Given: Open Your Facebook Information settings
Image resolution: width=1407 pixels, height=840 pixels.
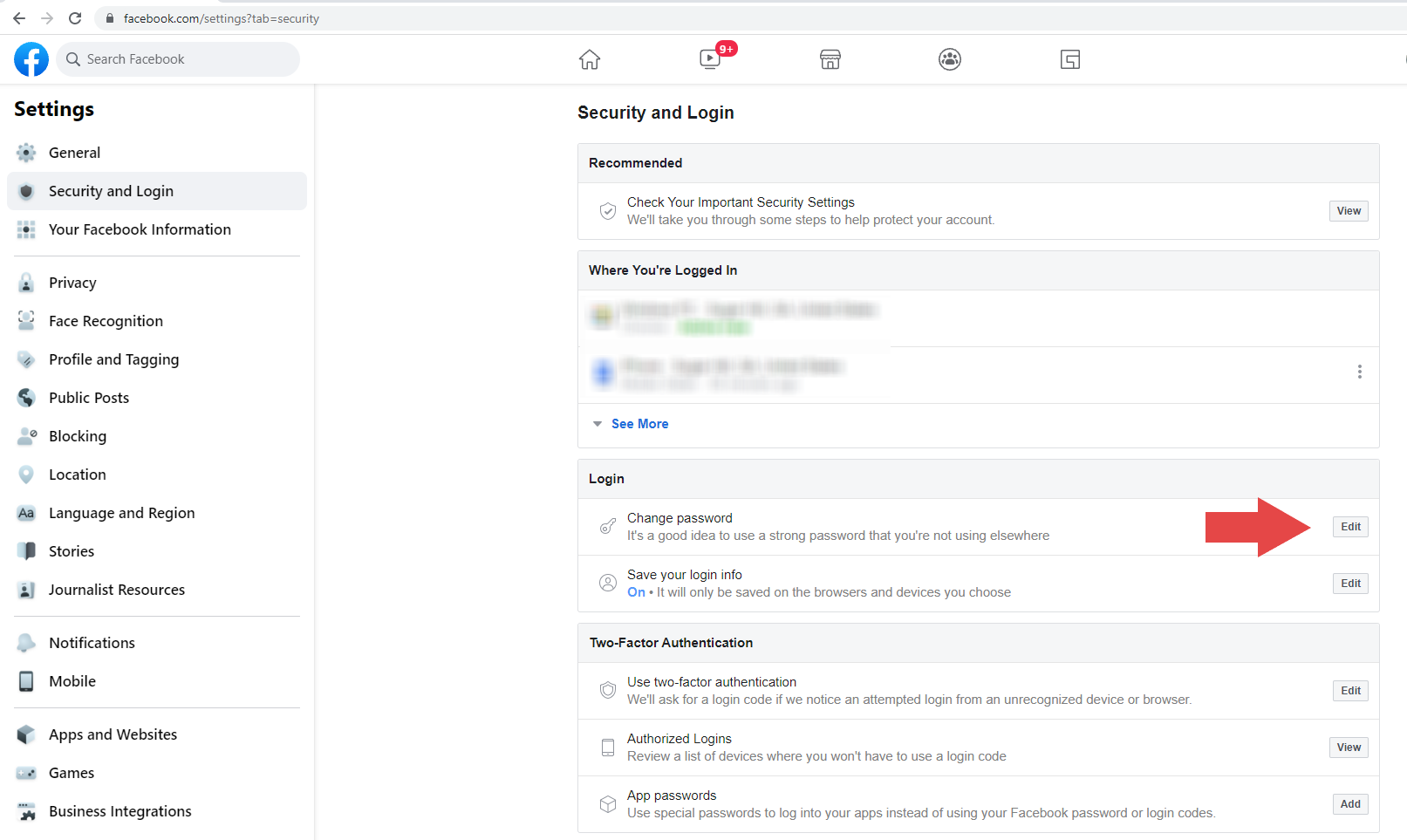Looking at the screenshot, I should [157, 229].
